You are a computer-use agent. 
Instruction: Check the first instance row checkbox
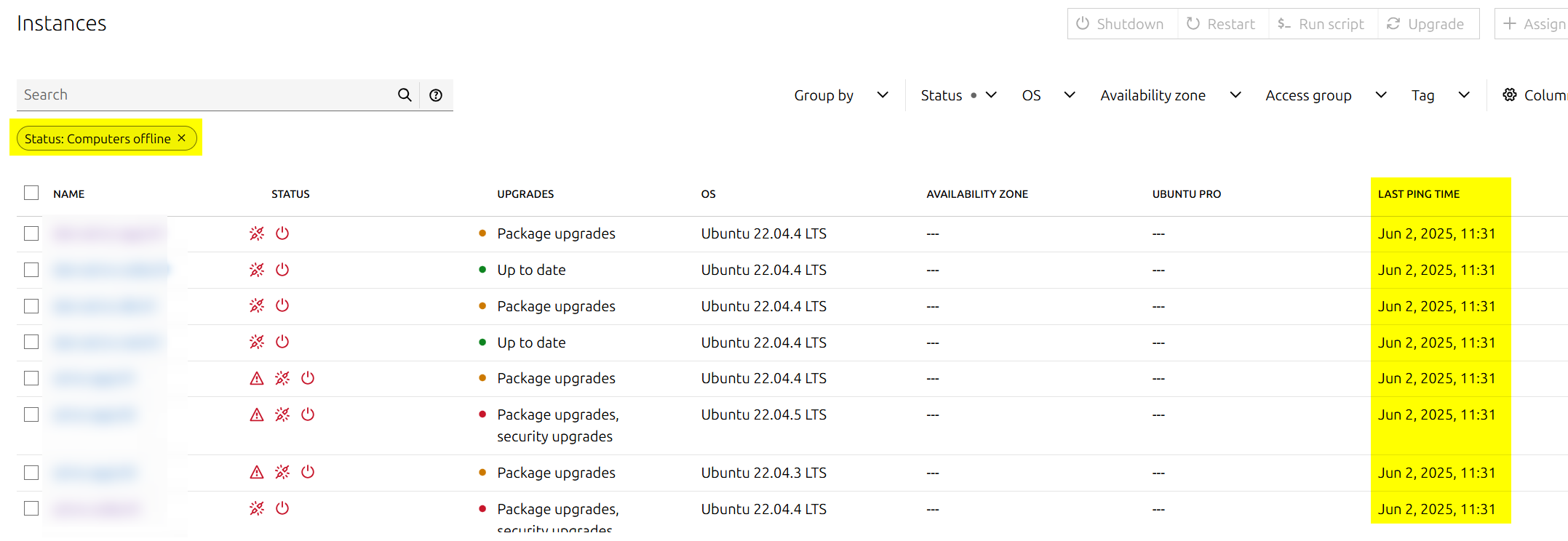click(x=31, y=233)
